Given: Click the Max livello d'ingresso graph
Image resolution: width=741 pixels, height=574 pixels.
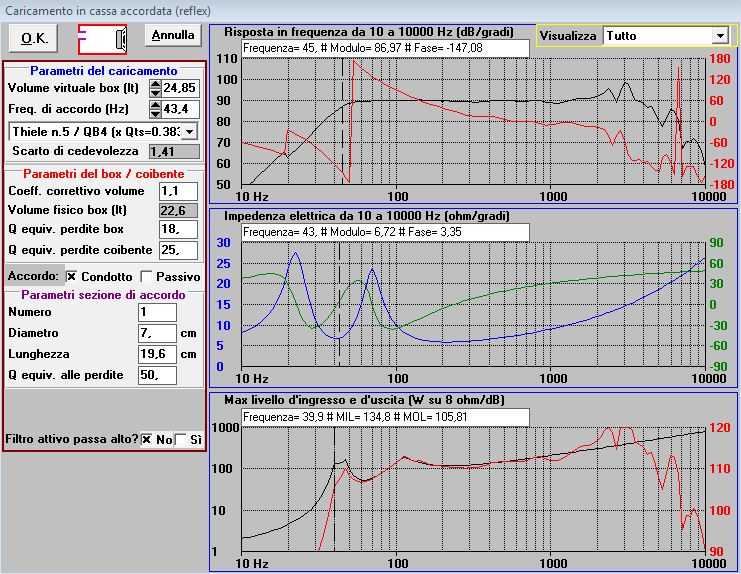Looking at the screenshot, I should click(474, 489).
